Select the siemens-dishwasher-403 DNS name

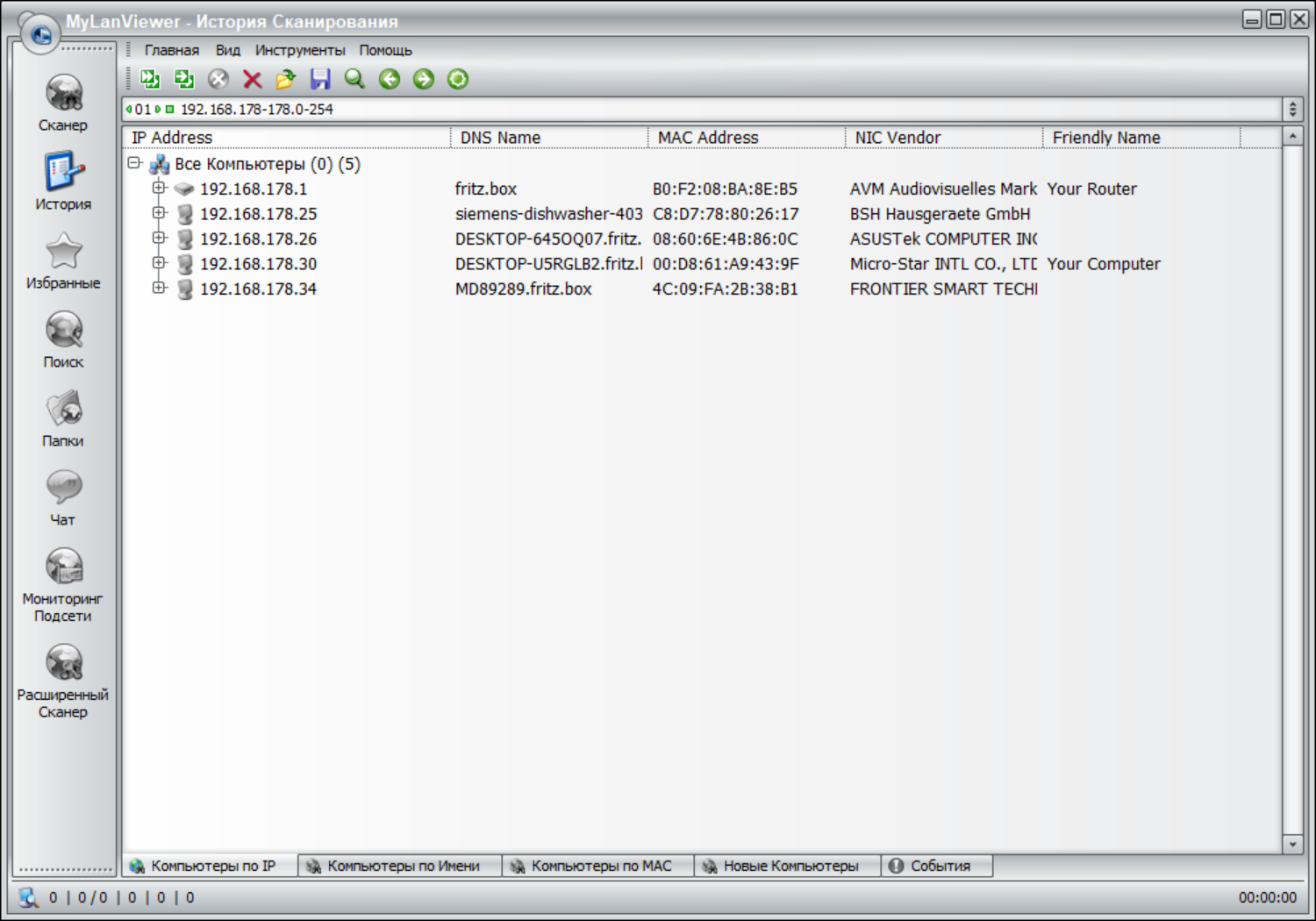tap(548, 214)
